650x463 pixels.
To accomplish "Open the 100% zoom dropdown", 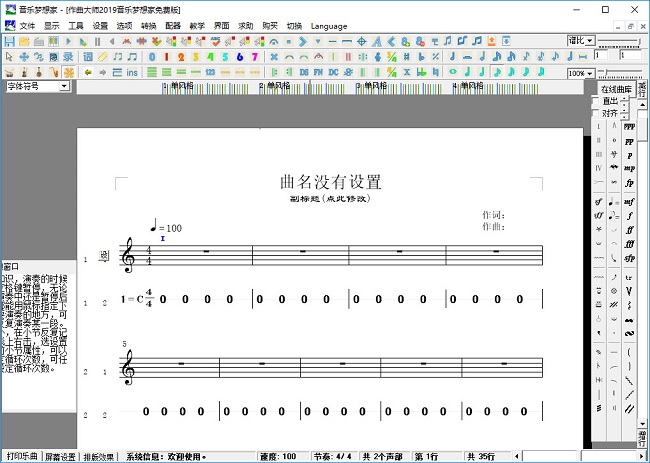I will (580, 73).
